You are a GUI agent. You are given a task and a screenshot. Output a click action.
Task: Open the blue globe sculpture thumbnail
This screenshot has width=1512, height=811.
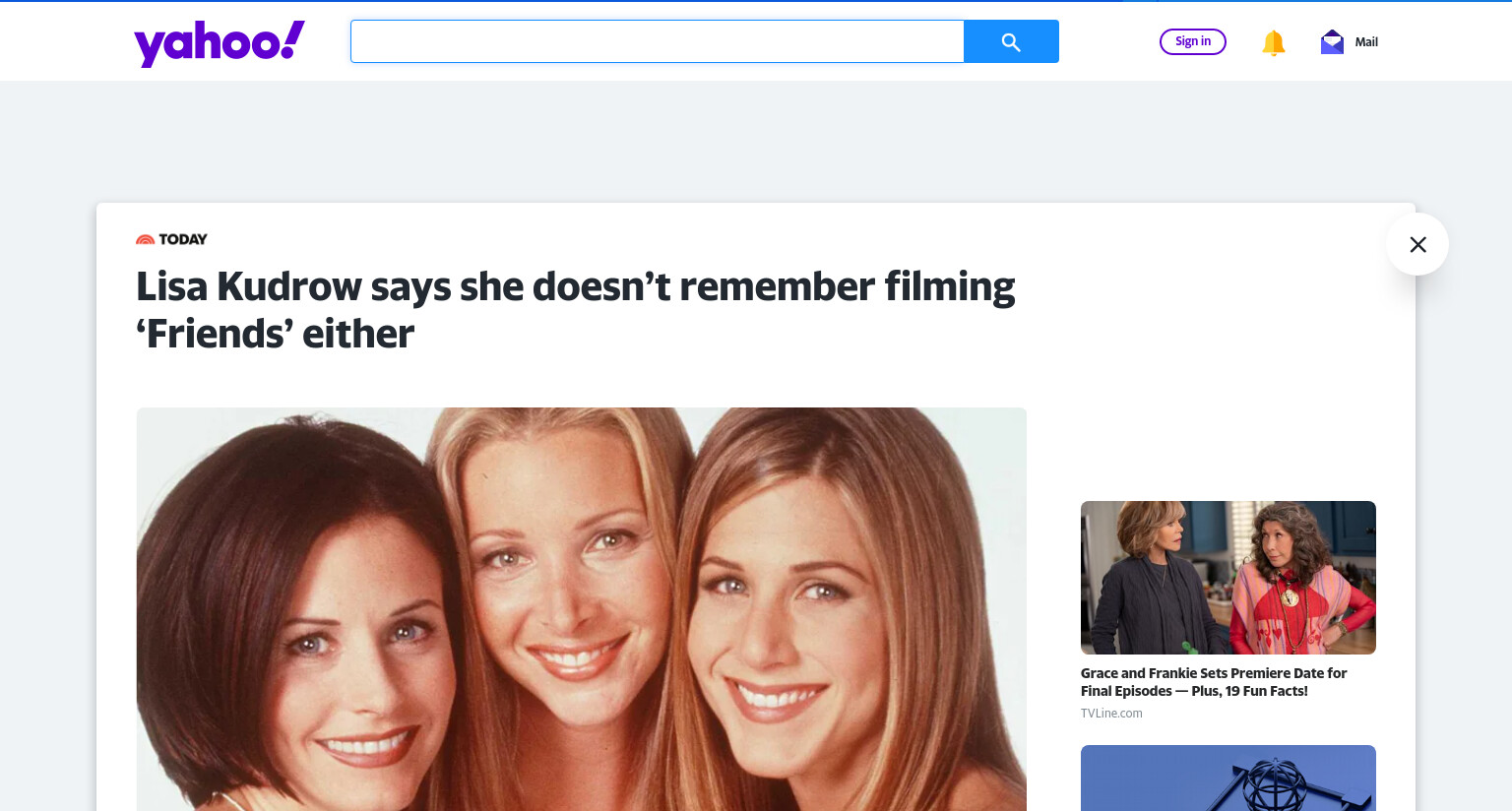point(1228,778)
